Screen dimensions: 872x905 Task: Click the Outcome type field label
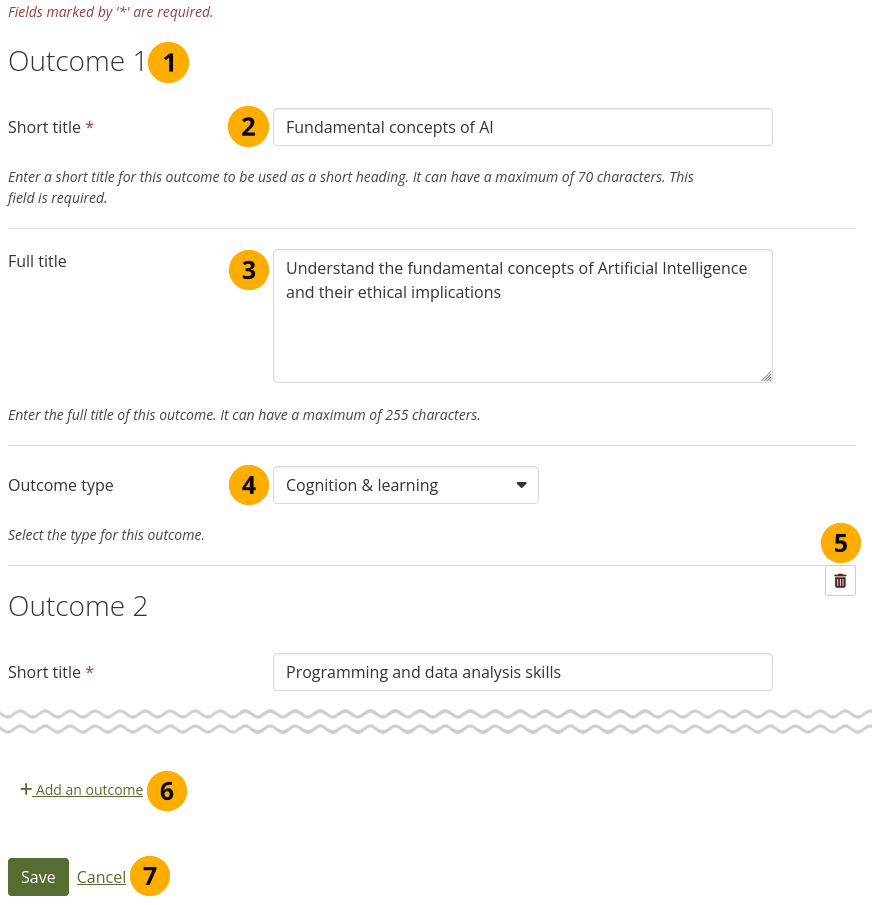coord(61,485)
